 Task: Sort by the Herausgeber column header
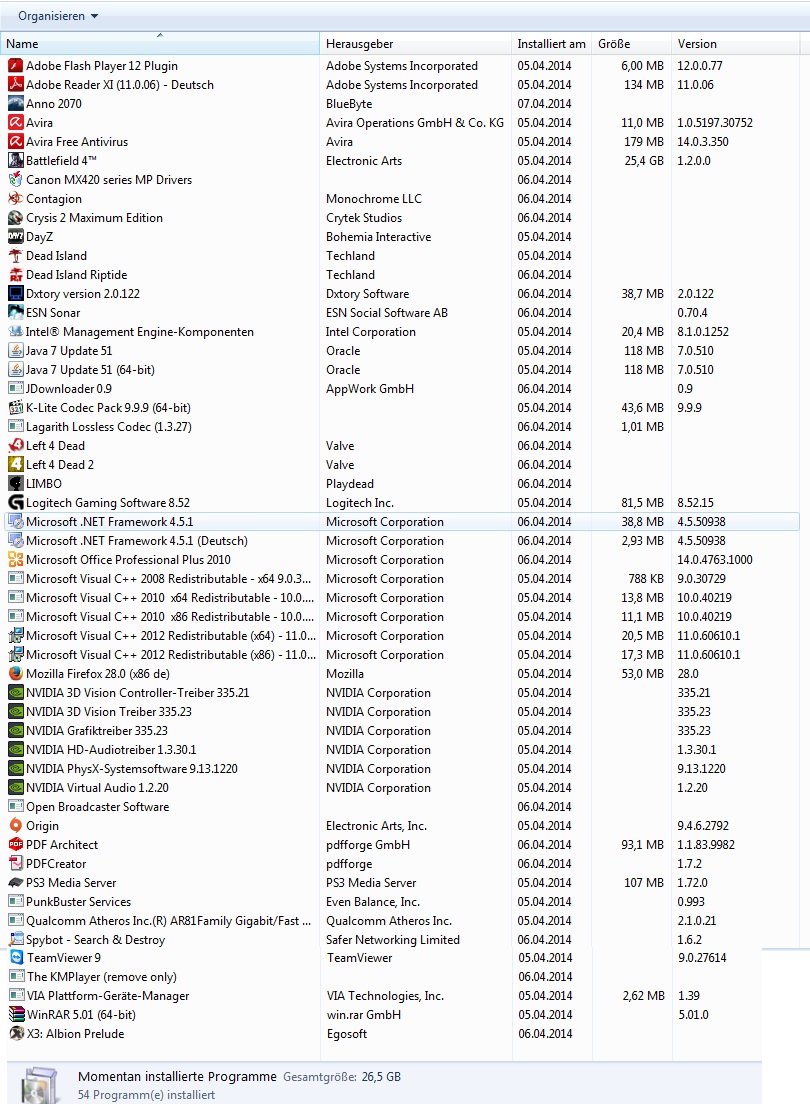click(416, 44)
